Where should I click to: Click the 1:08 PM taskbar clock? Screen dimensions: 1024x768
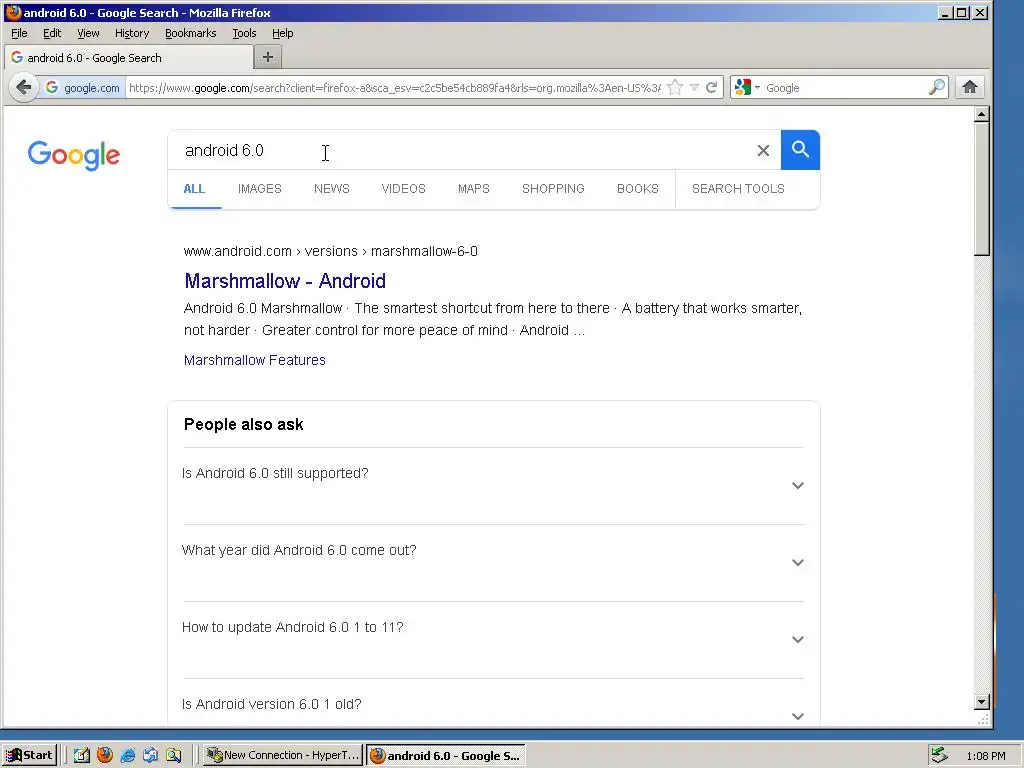985,756
